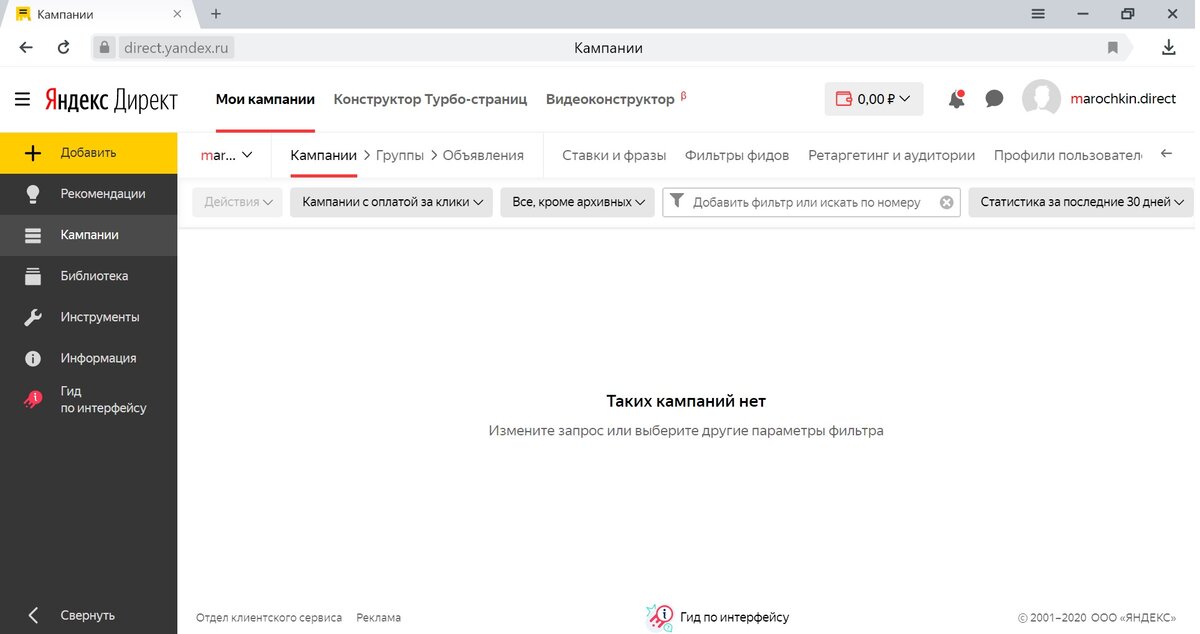The width and height of the screenshot is (1200, 634).
Task: Open the Библиотека section in sidebar
Action: 33,275
